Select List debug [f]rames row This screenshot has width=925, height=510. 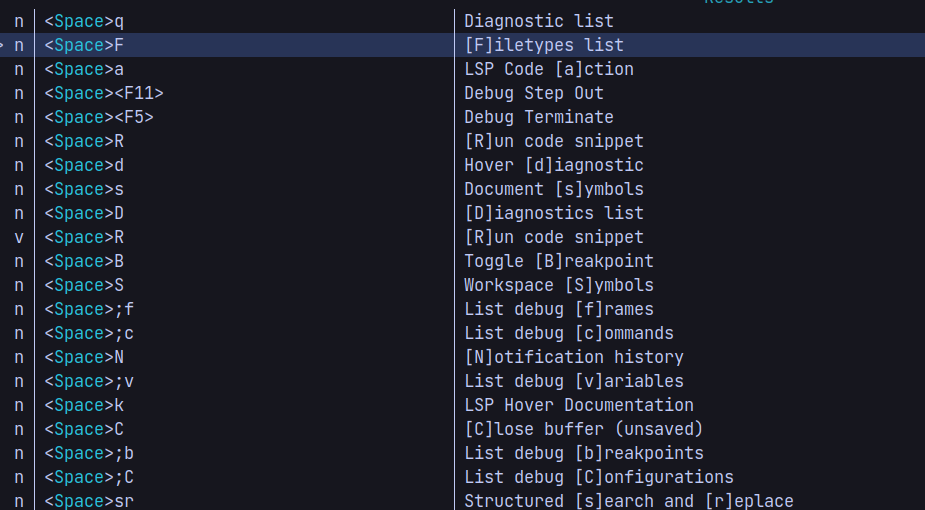point(462,309)
